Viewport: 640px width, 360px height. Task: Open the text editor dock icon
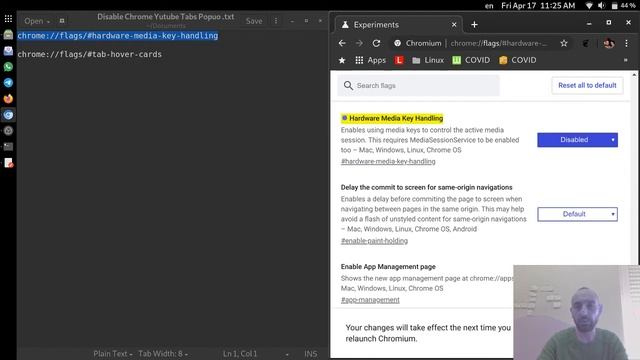click(8, 163)
